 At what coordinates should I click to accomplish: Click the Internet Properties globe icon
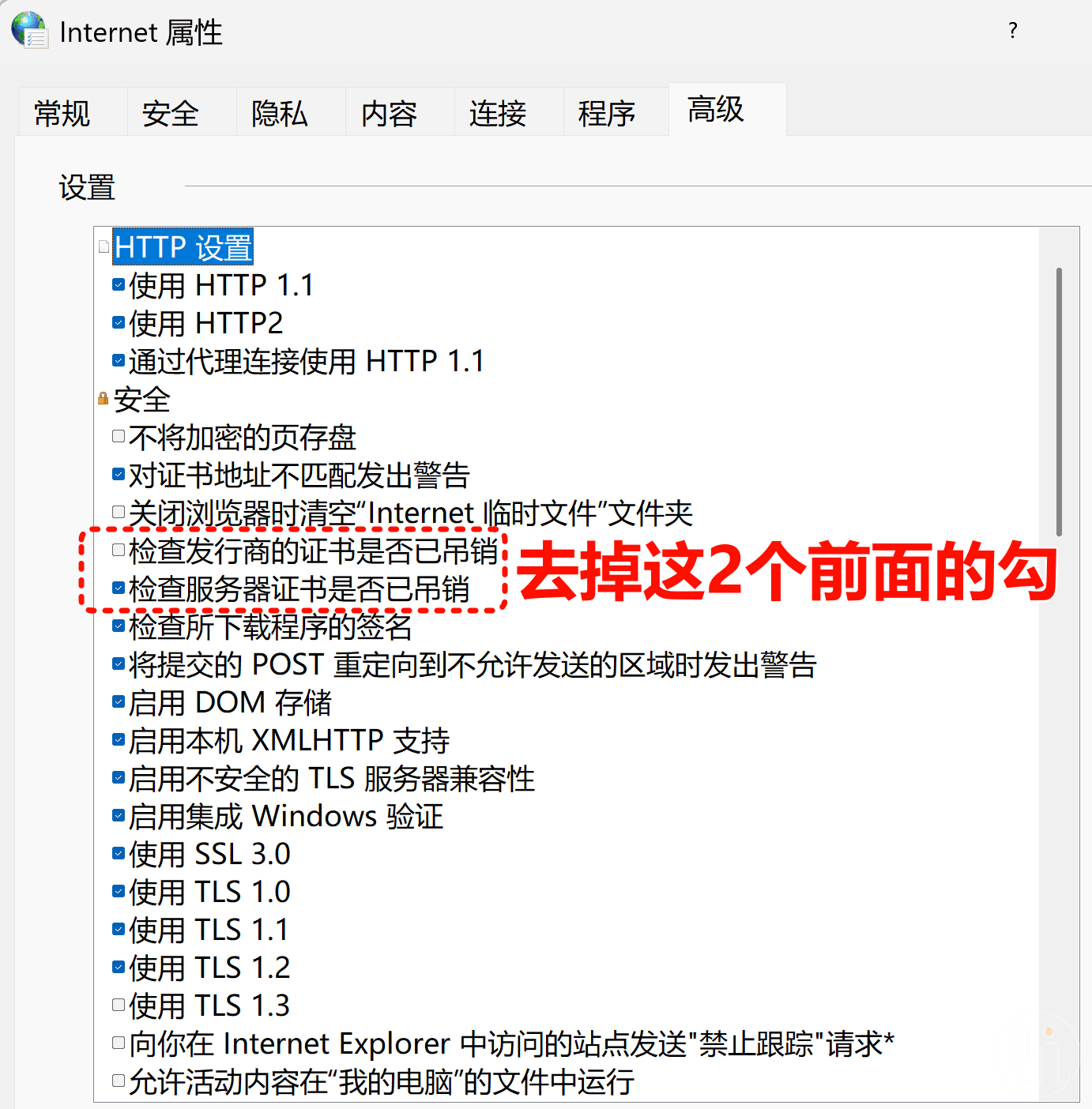click(x=29, y=30)
